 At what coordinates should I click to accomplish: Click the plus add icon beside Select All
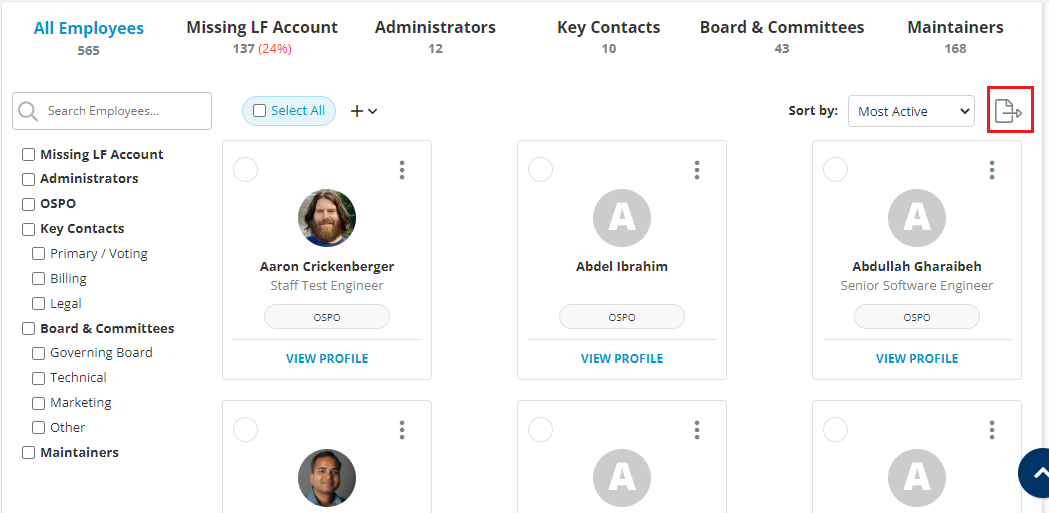click(356, 111)
